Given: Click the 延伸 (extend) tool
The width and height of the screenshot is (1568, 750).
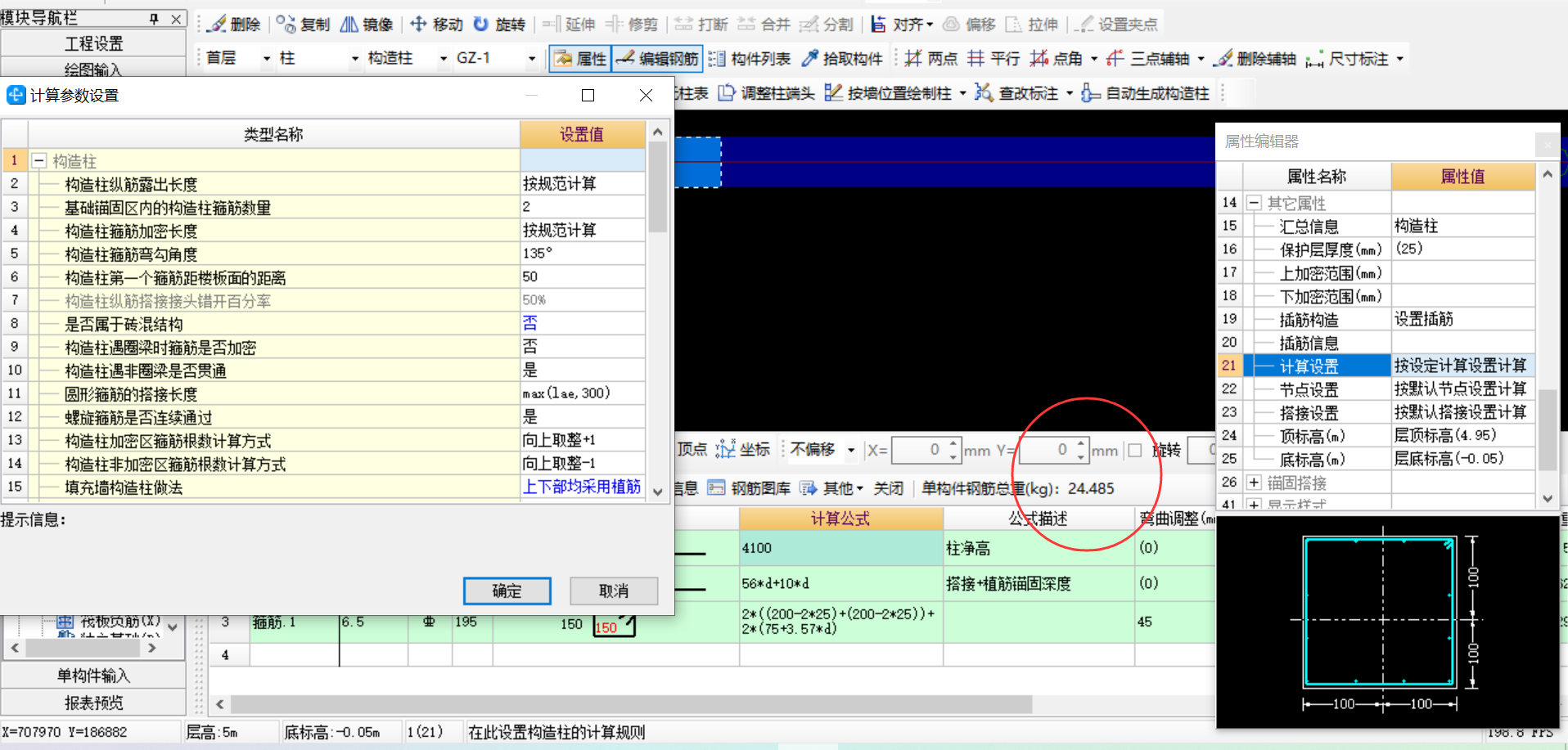Looking at the screenshot, I should (x=569, y=25).
